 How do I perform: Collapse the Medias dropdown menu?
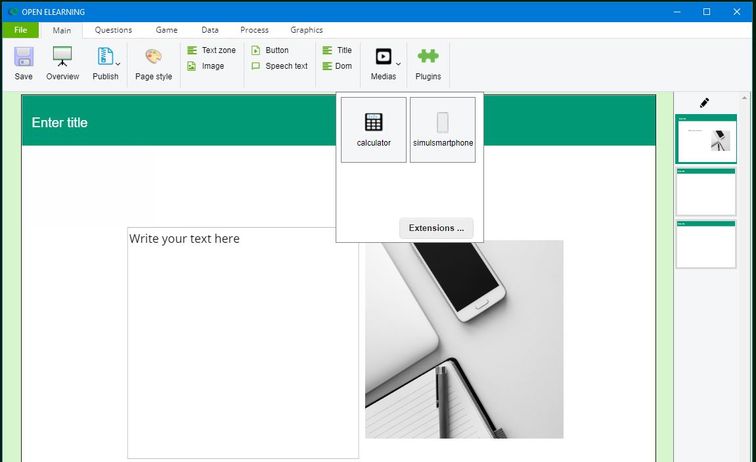(397, 65)
